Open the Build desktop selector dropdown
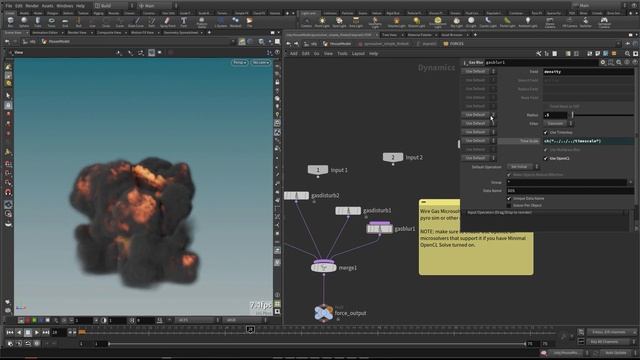 point(114,6)
